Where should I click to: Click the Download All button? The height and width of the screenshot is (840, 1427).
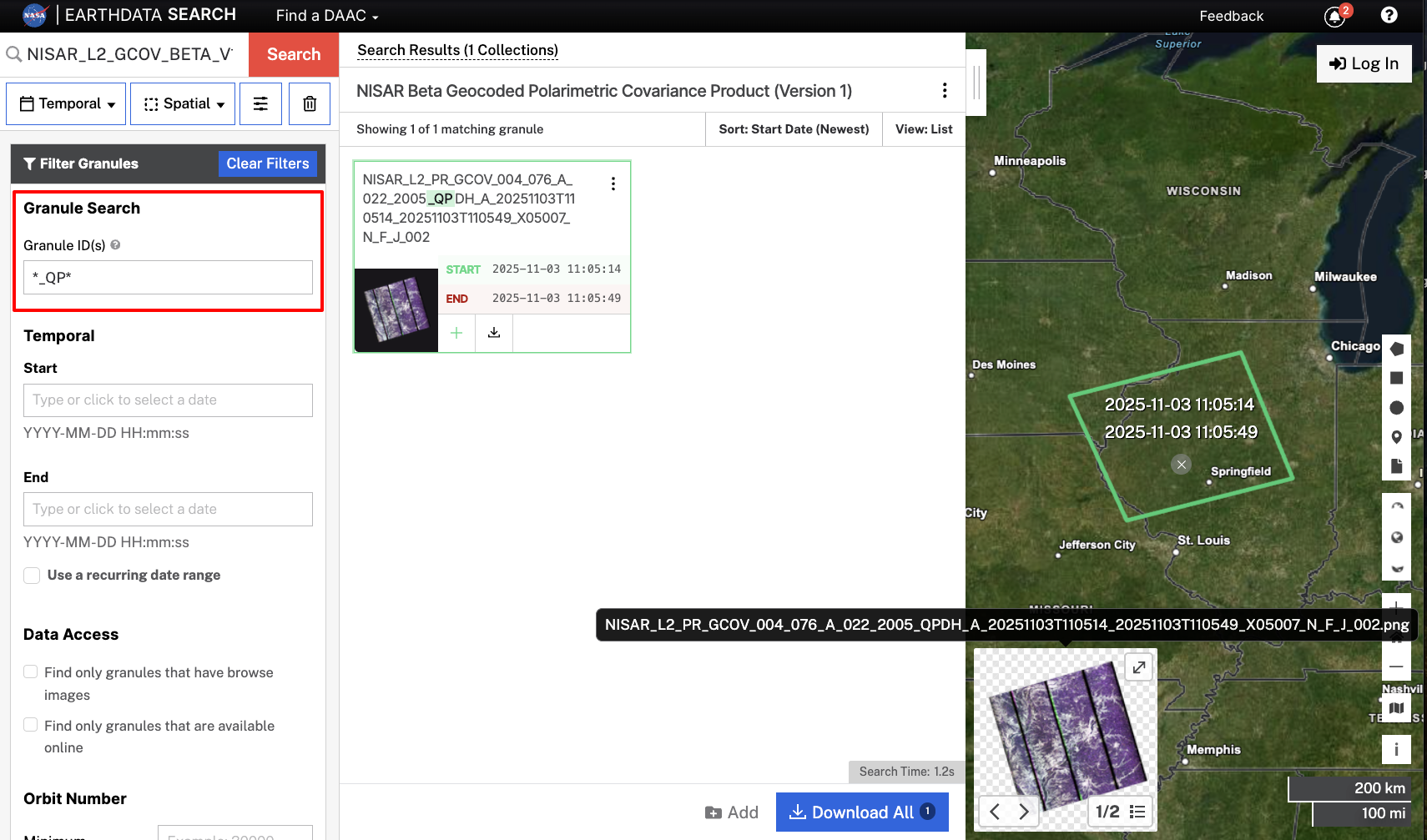(x=861, y=812)
